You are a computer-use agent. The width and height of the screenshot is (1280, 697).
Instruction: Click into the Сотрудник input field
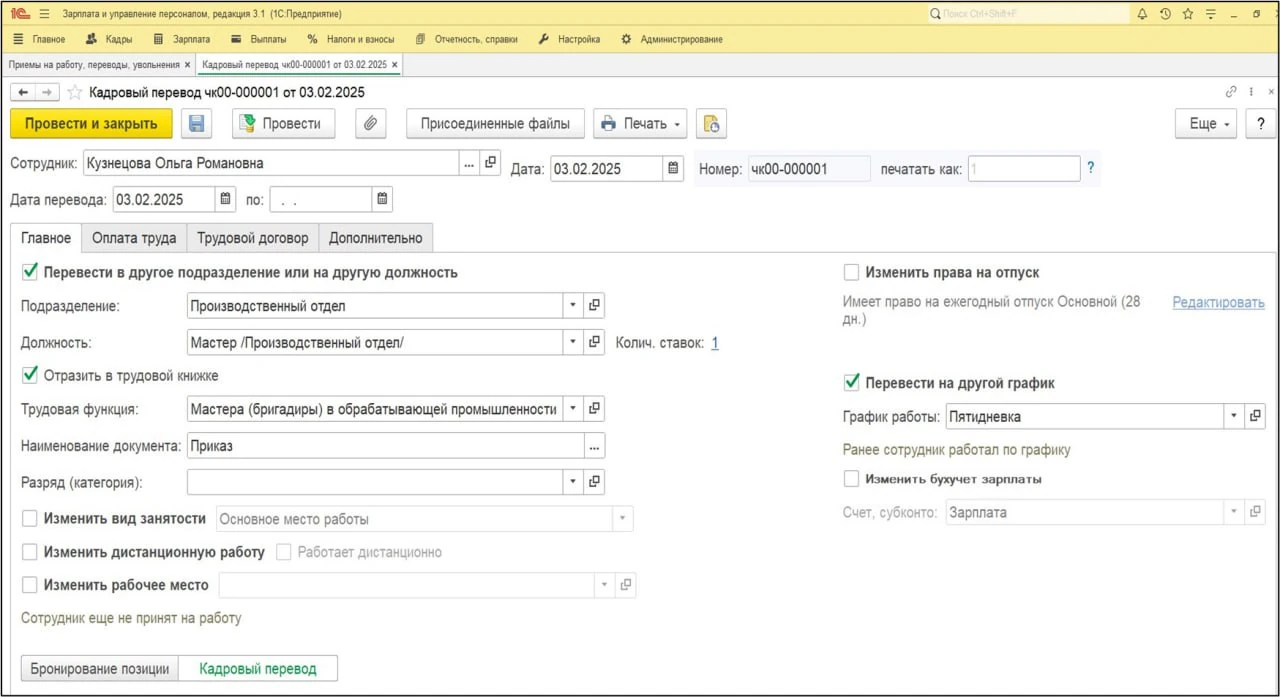point(270,163)
